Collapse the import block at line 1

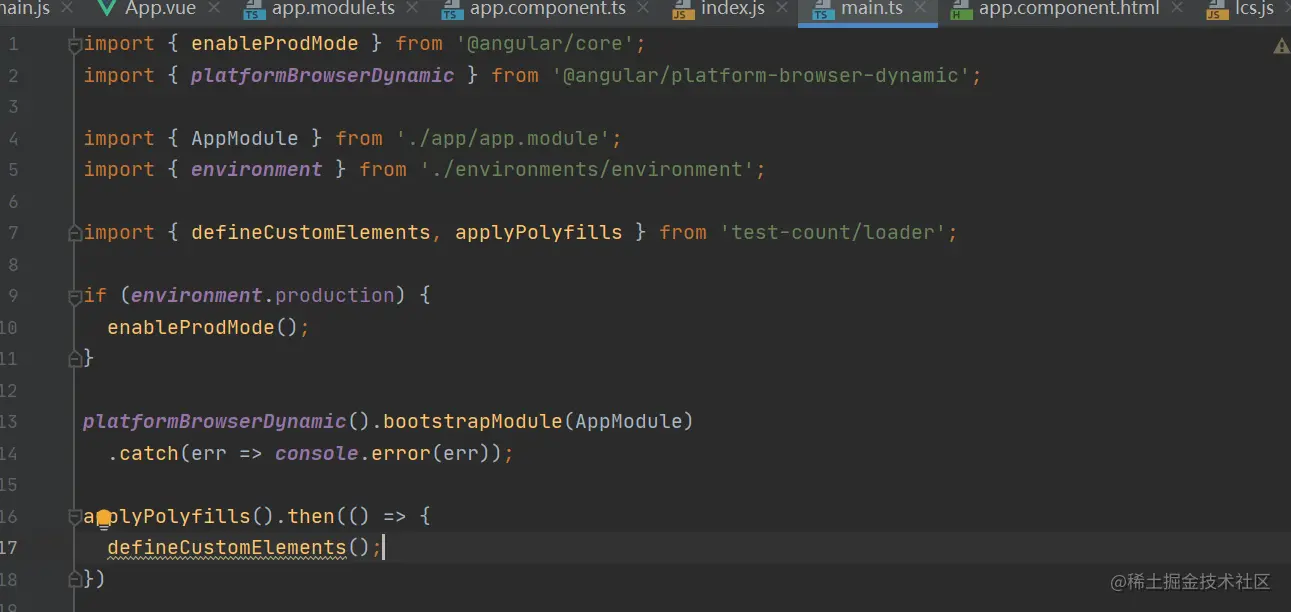coord(74,45)
